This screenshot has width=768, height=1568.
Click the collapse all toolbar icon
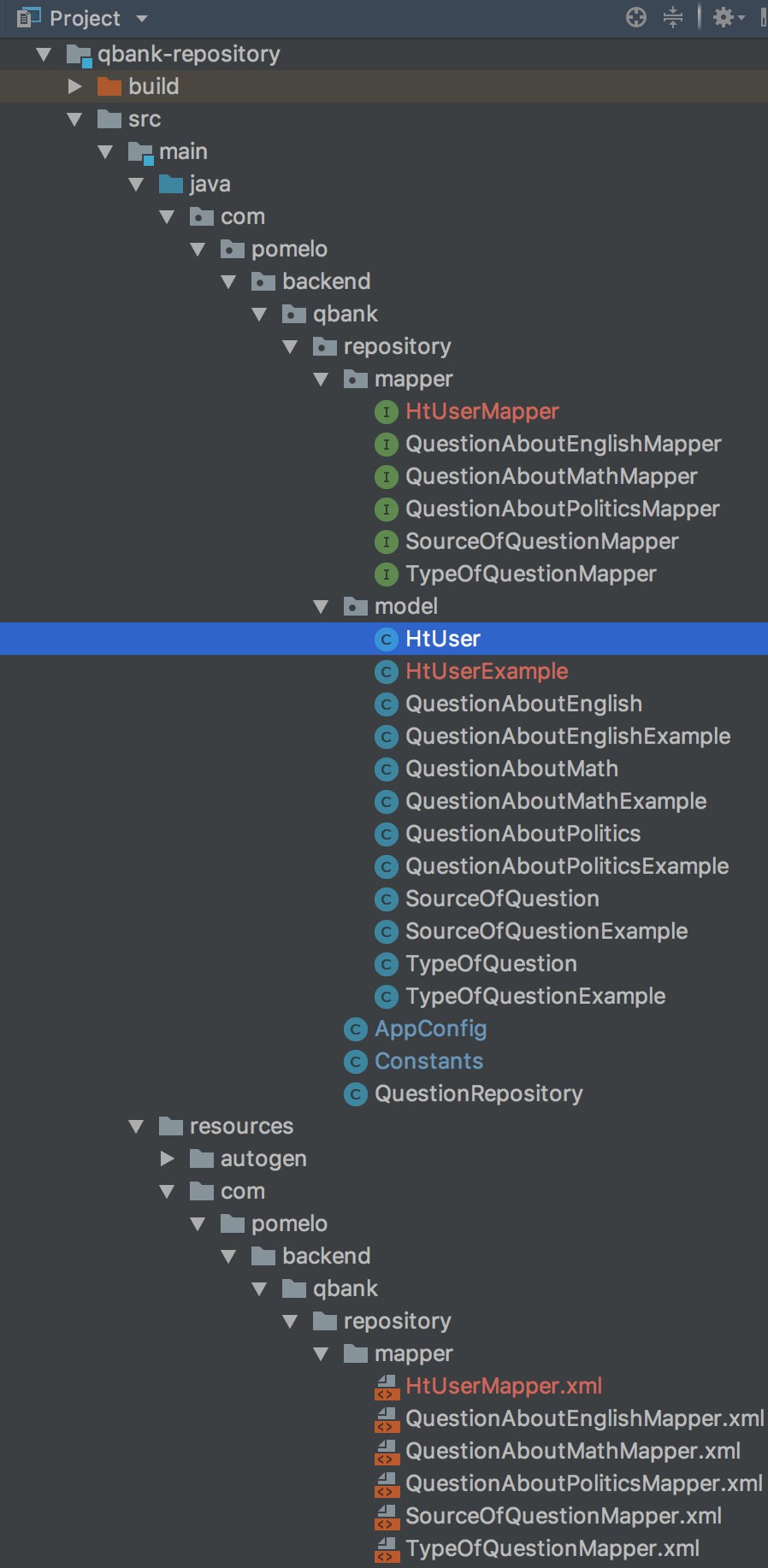click(674, 17)
